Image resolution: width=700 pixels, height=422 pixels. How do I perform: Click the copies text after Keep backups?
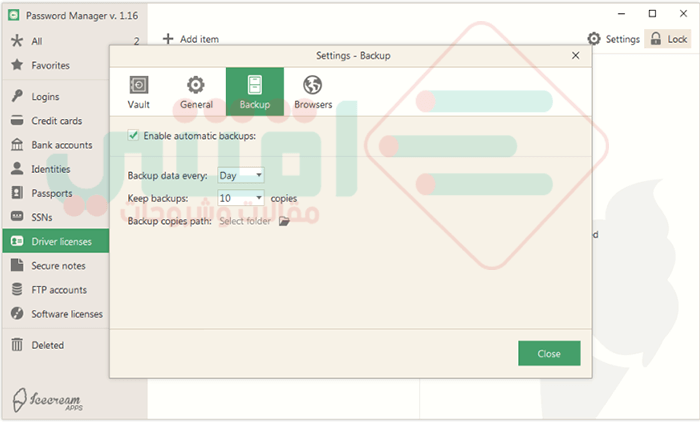283,198
